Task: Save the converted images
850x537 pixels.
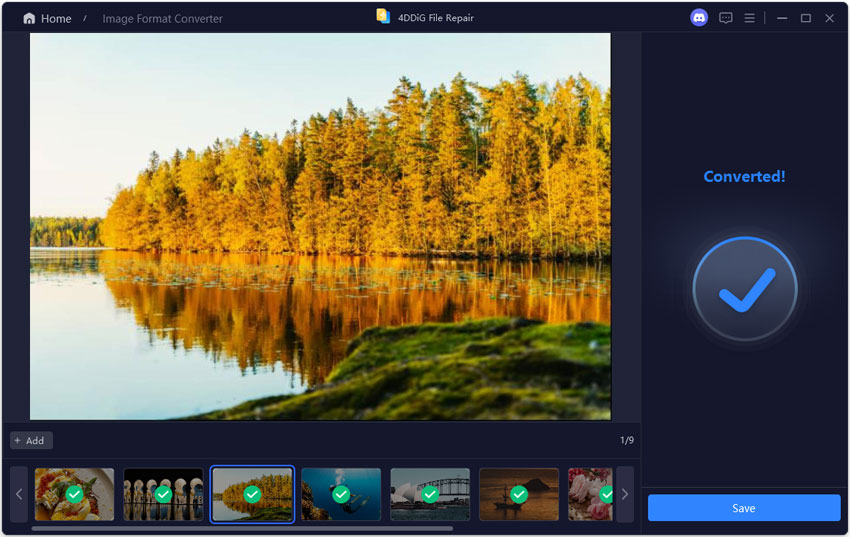Action: (744, 508)
